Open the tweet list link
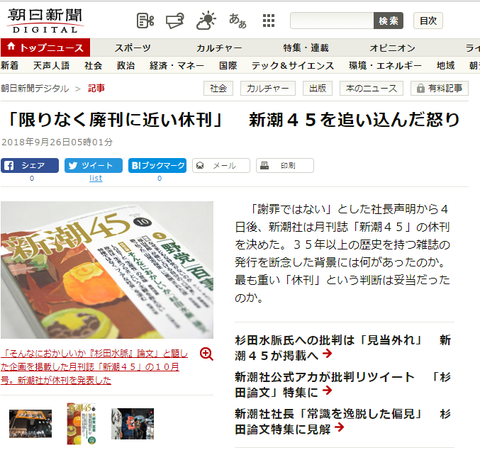Viewport: 480px width, 455px height. click(96, 178)
